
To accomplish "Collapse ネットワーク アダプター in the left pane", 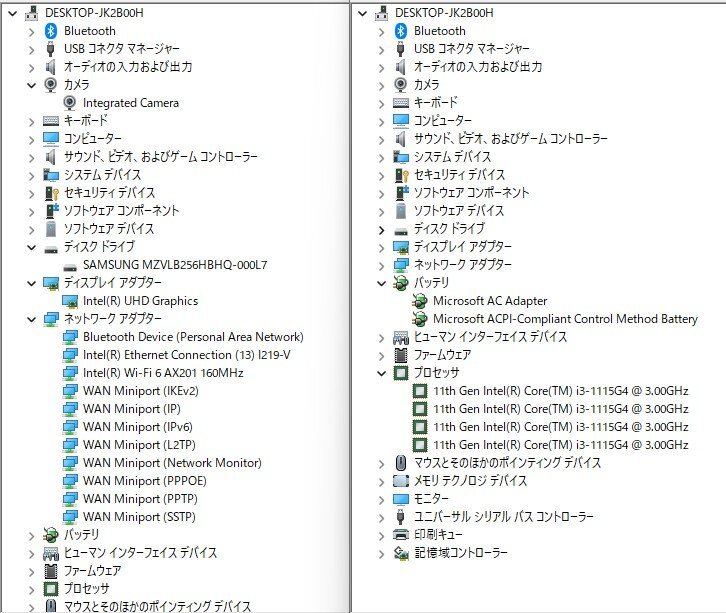I will [x=31, y=319].
